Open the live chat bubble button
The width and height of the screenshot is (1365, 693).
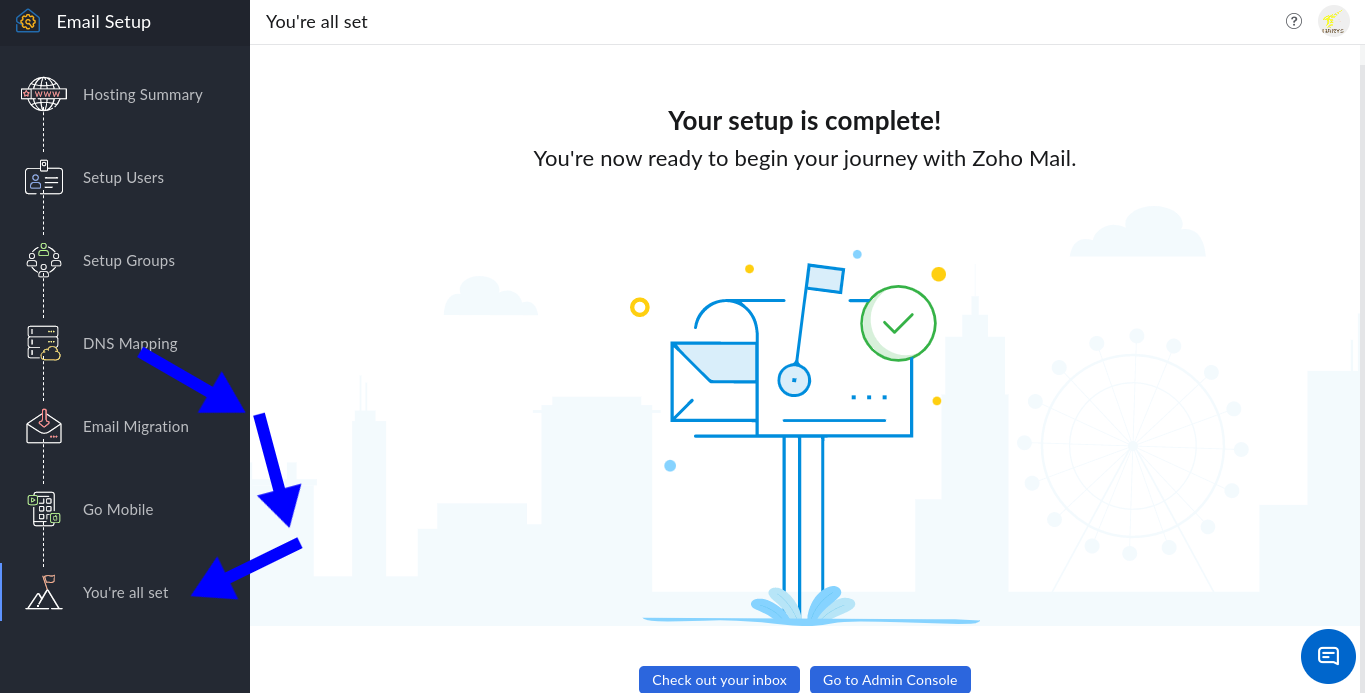point(1328,656)
